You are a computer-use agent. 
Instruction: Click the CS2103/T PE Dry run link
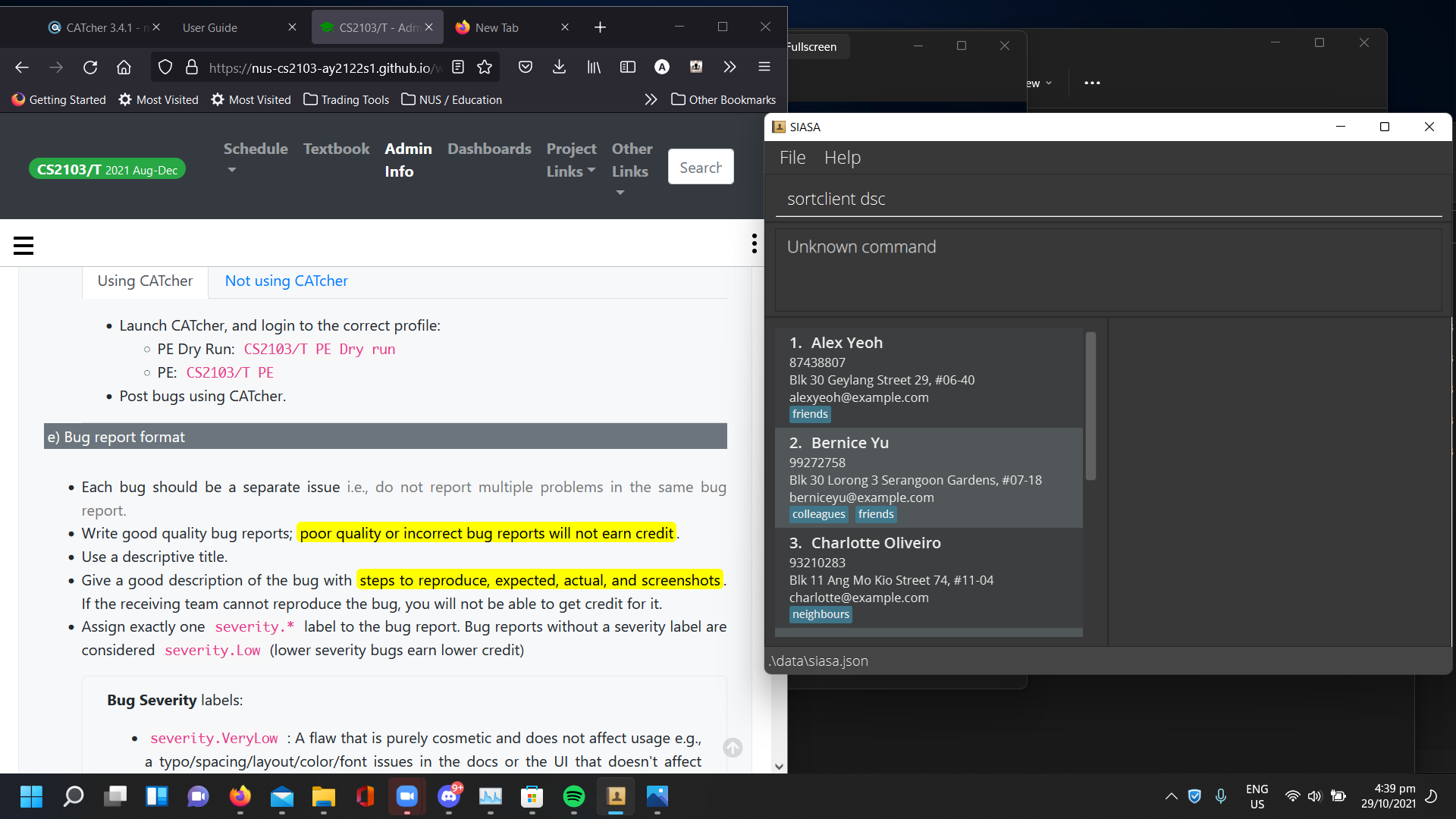pos(319,349)
